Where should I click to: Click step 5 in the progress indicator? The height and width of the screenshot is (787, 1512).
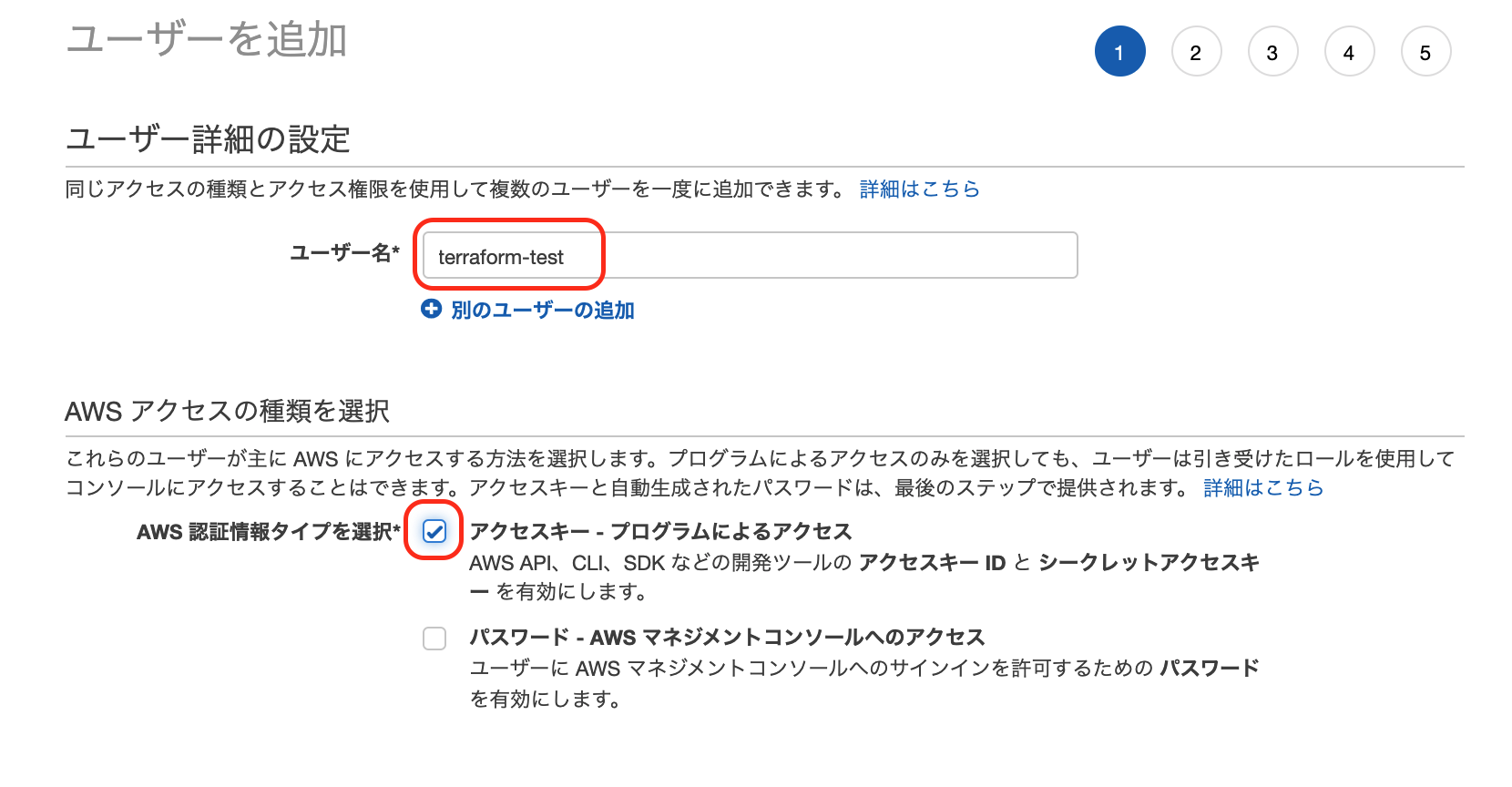tap(1425, 51)
